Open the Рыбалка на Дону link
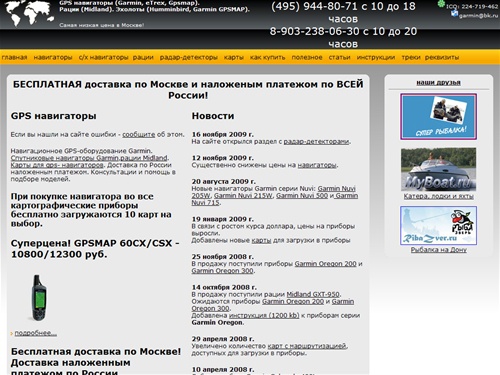 pos(438,250)
